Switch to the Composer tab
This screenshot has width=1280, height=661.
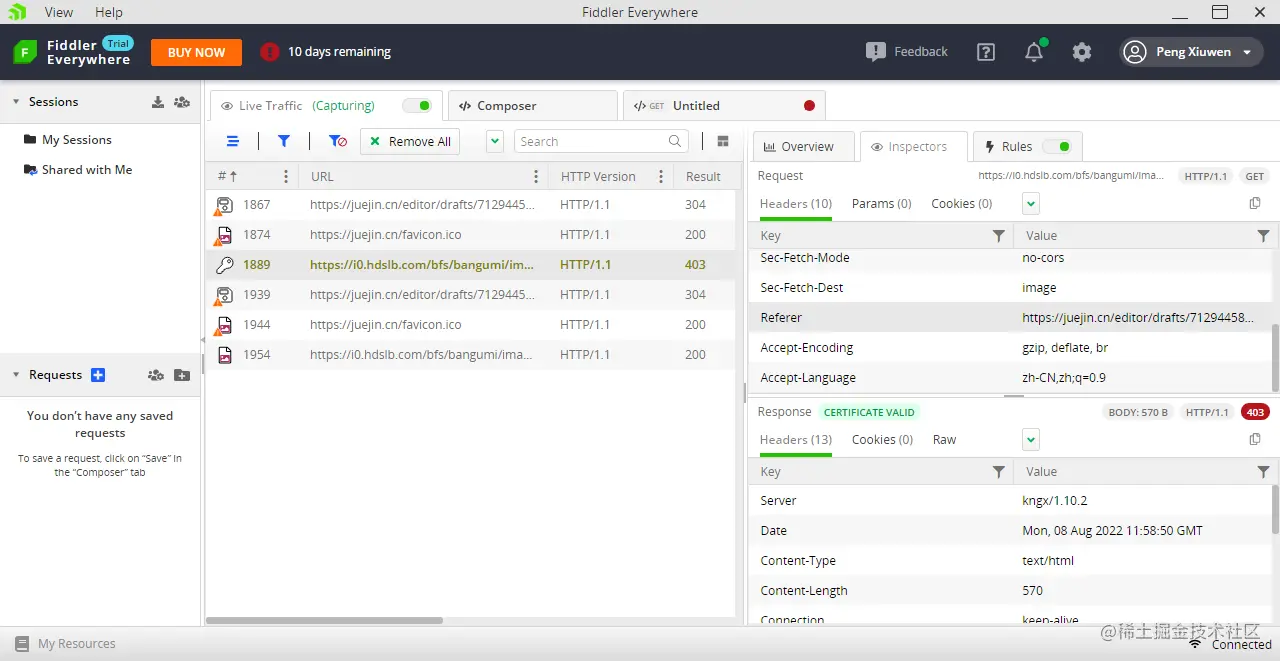pos(533,106)
